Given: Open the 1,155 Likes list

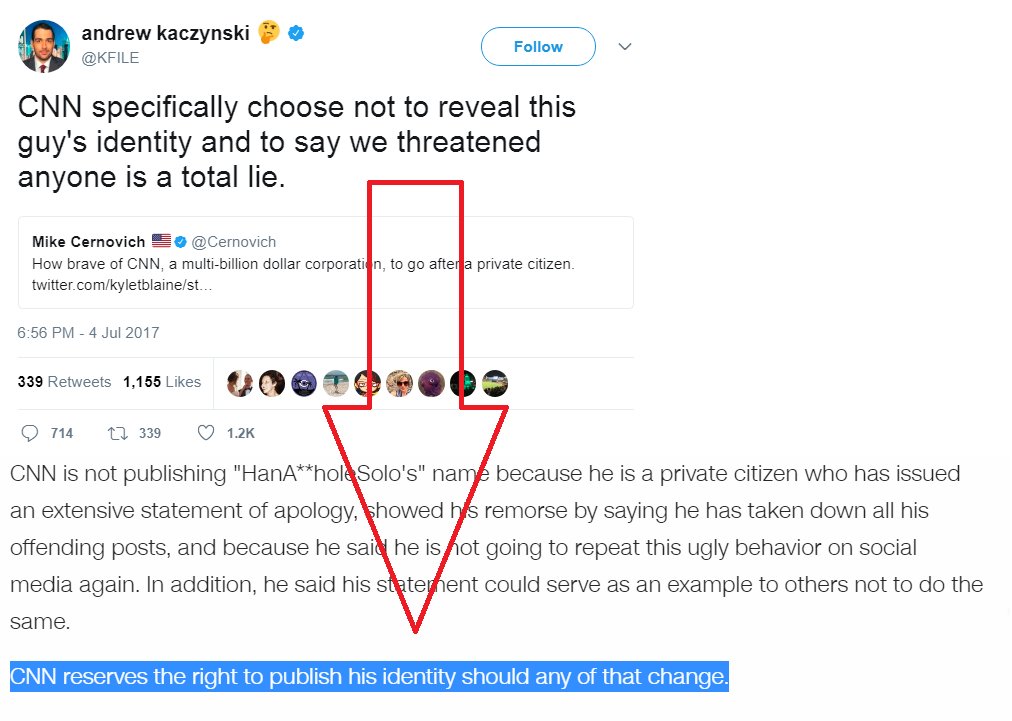Looking at the screenshot, I should tap(162, 382).
